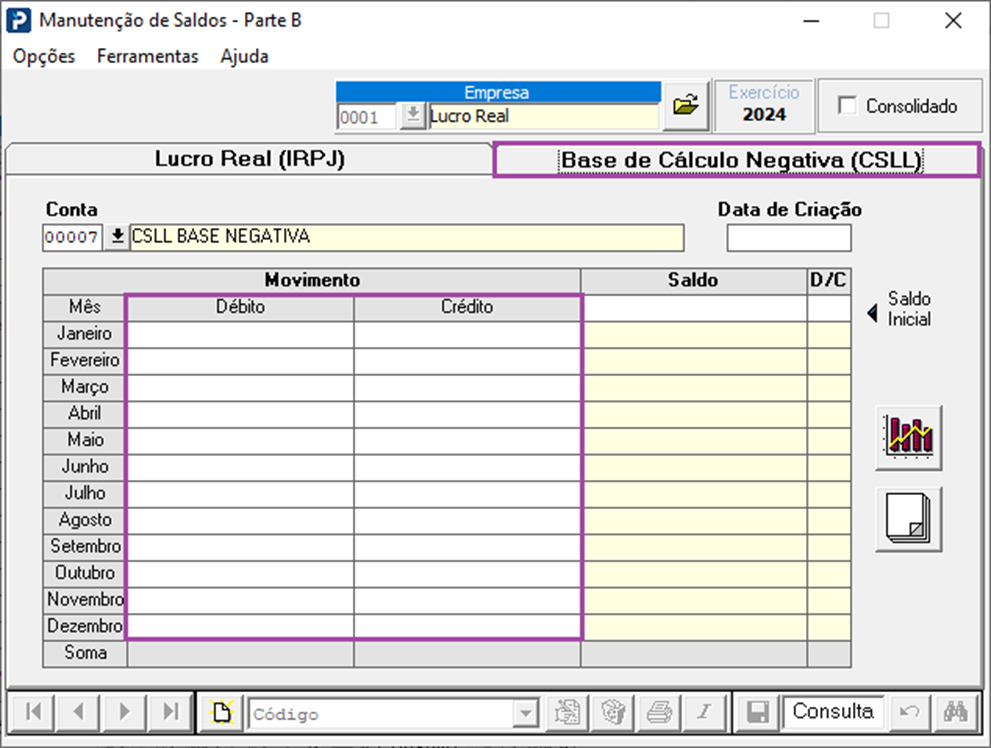
Task: Open the Ajuda menu
Action: point(244,56)
